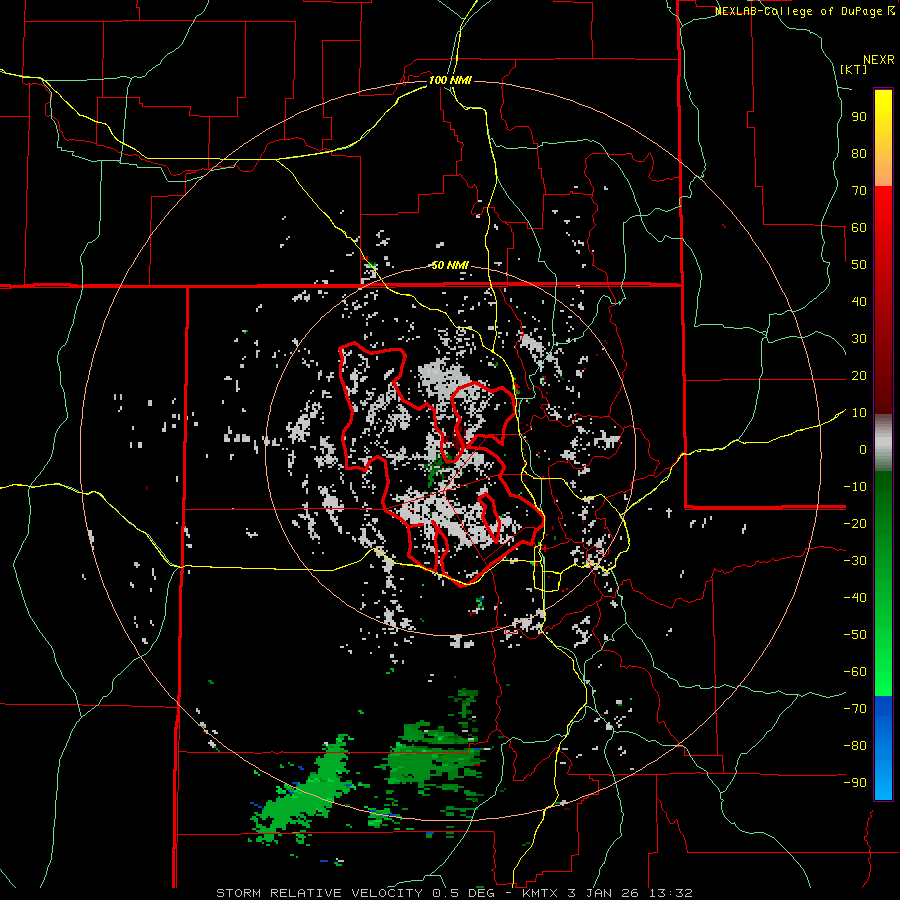The image size is (900, 900).
Task: Click the positive 50 value on the velocity scale
Action: coord(859,265)
